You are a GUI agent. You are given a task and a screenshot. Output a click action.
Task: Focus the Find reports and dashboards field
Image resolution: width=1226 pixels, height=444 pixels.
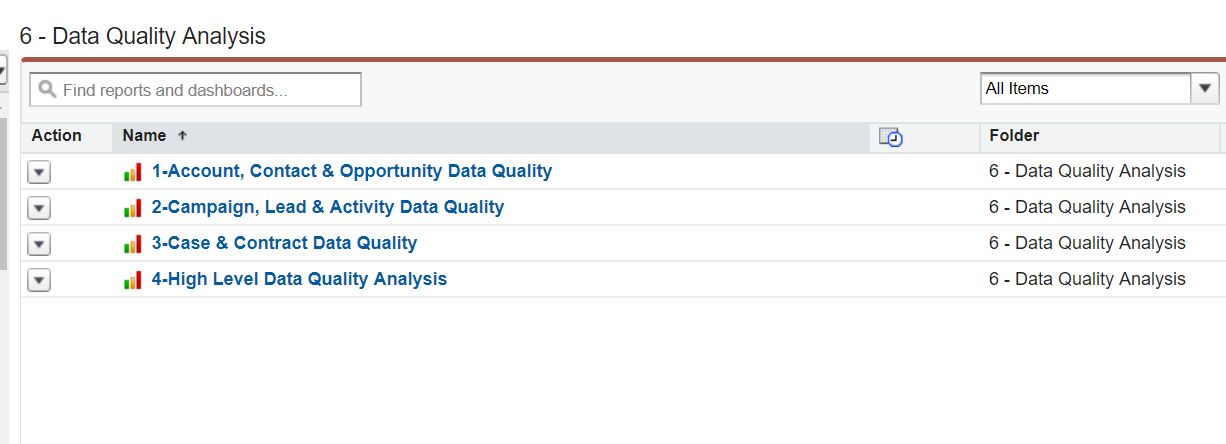click(205, 90)
